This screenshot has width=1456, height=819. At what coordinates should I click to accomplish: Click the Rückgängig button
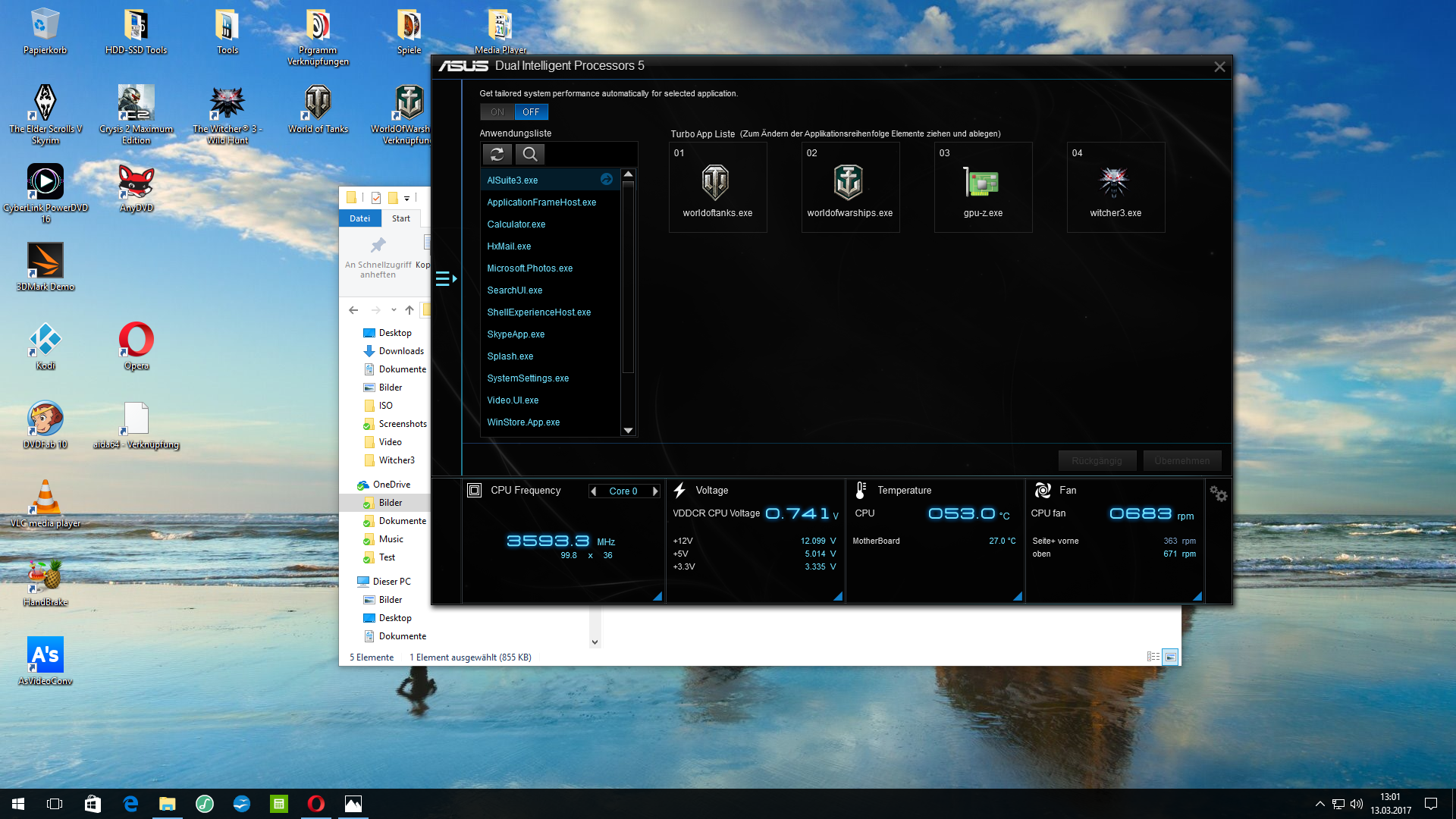(1096, 461)
